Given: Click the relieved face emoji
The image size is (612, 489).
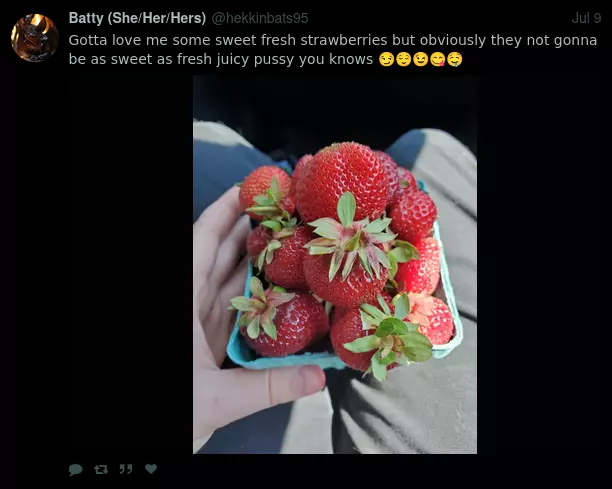Looking at the screenshot, I should [403, 59].
